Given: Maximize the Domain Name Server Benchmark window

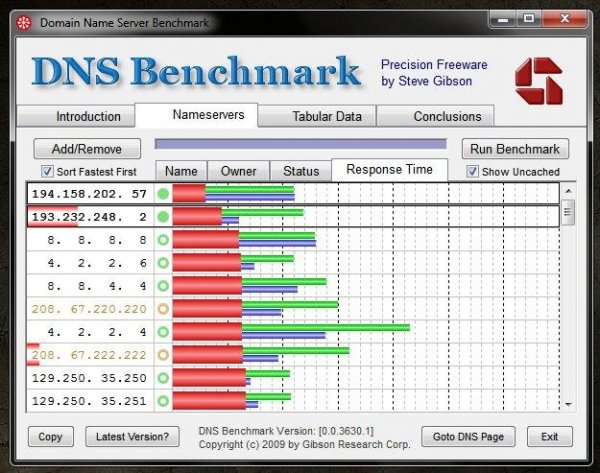Looking at the screenshot, I should point(529,19).
